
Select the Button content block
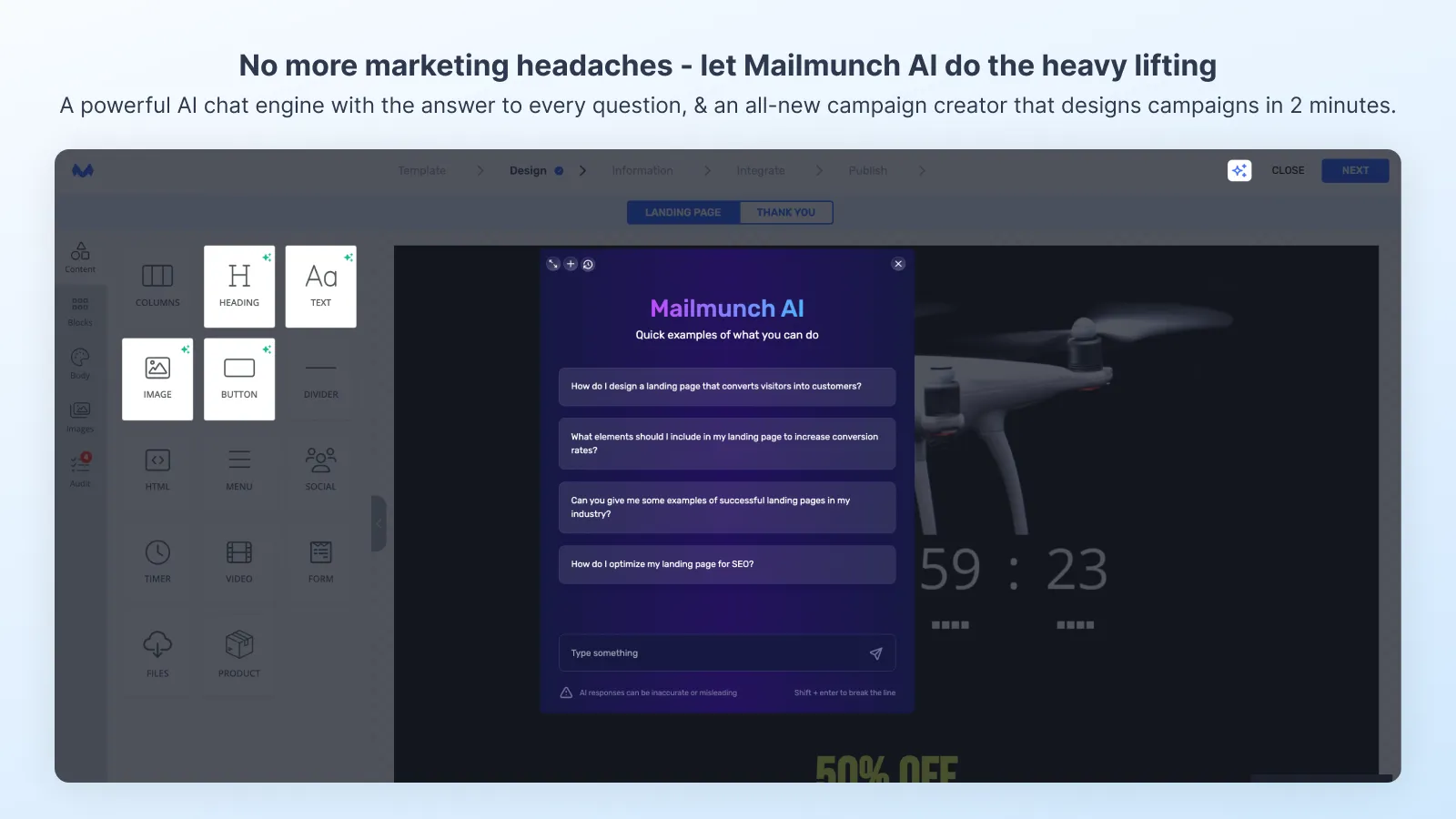[239, 379]
